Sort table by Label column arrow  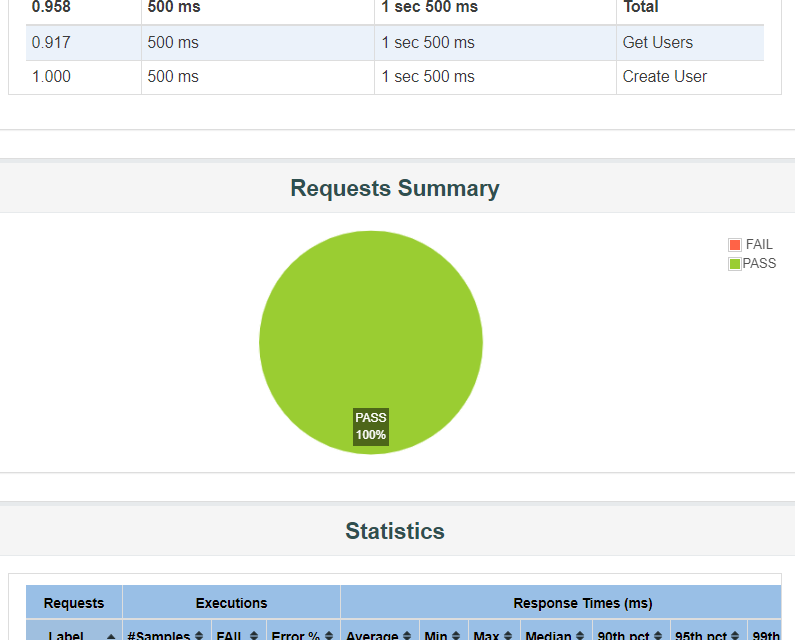coord(111,636)
